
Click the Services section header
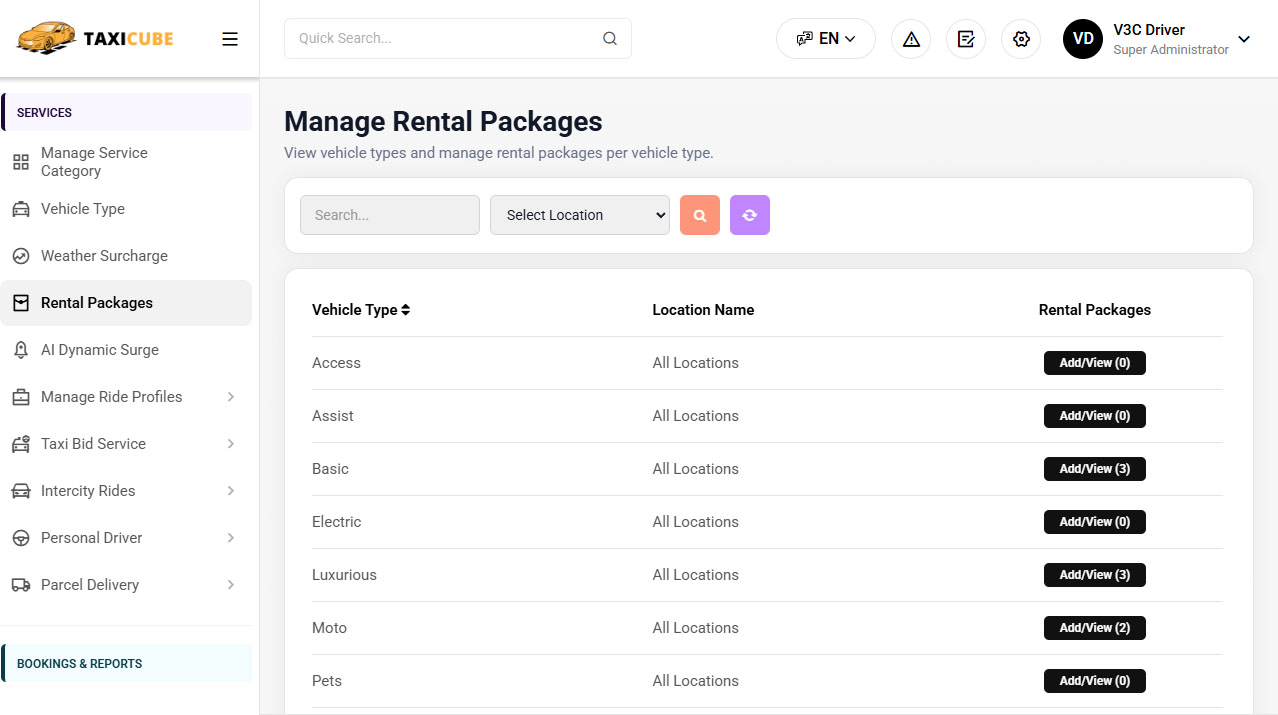point(126,112)
